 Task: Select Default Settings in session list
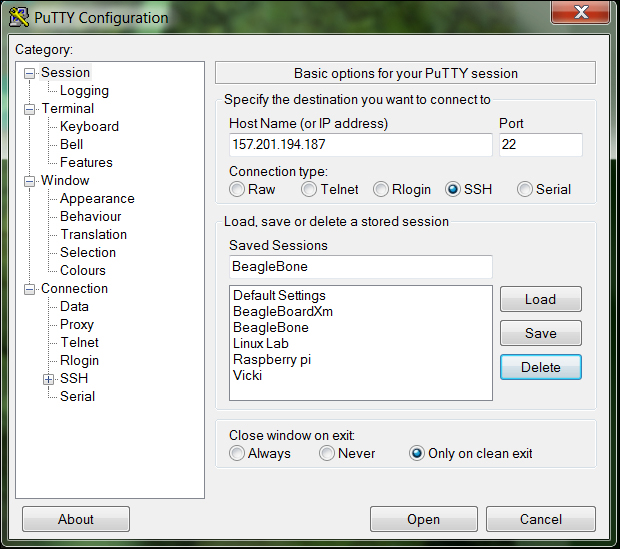coord(279,295)
